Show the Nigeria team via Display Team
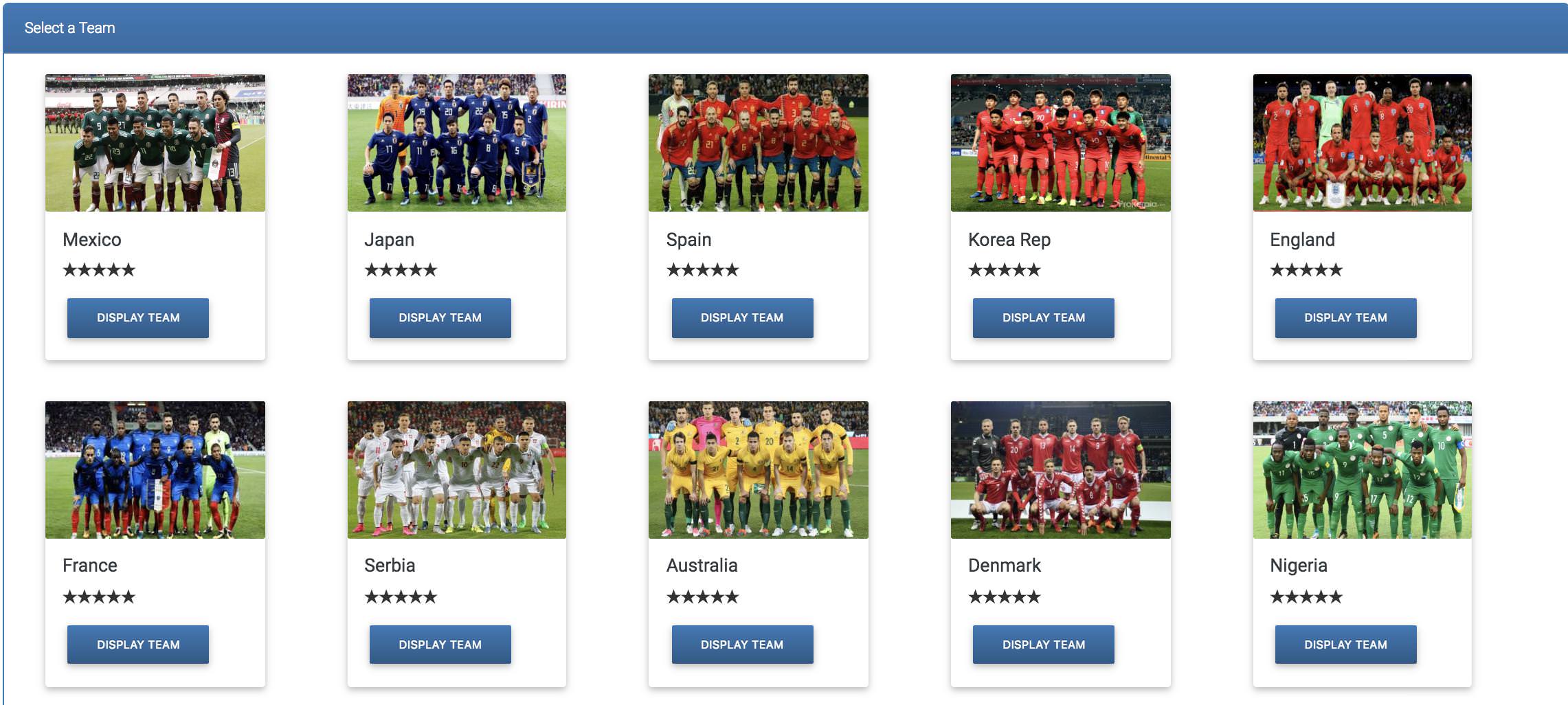This screenshot has height=705, width=1568. (1346, 645)
